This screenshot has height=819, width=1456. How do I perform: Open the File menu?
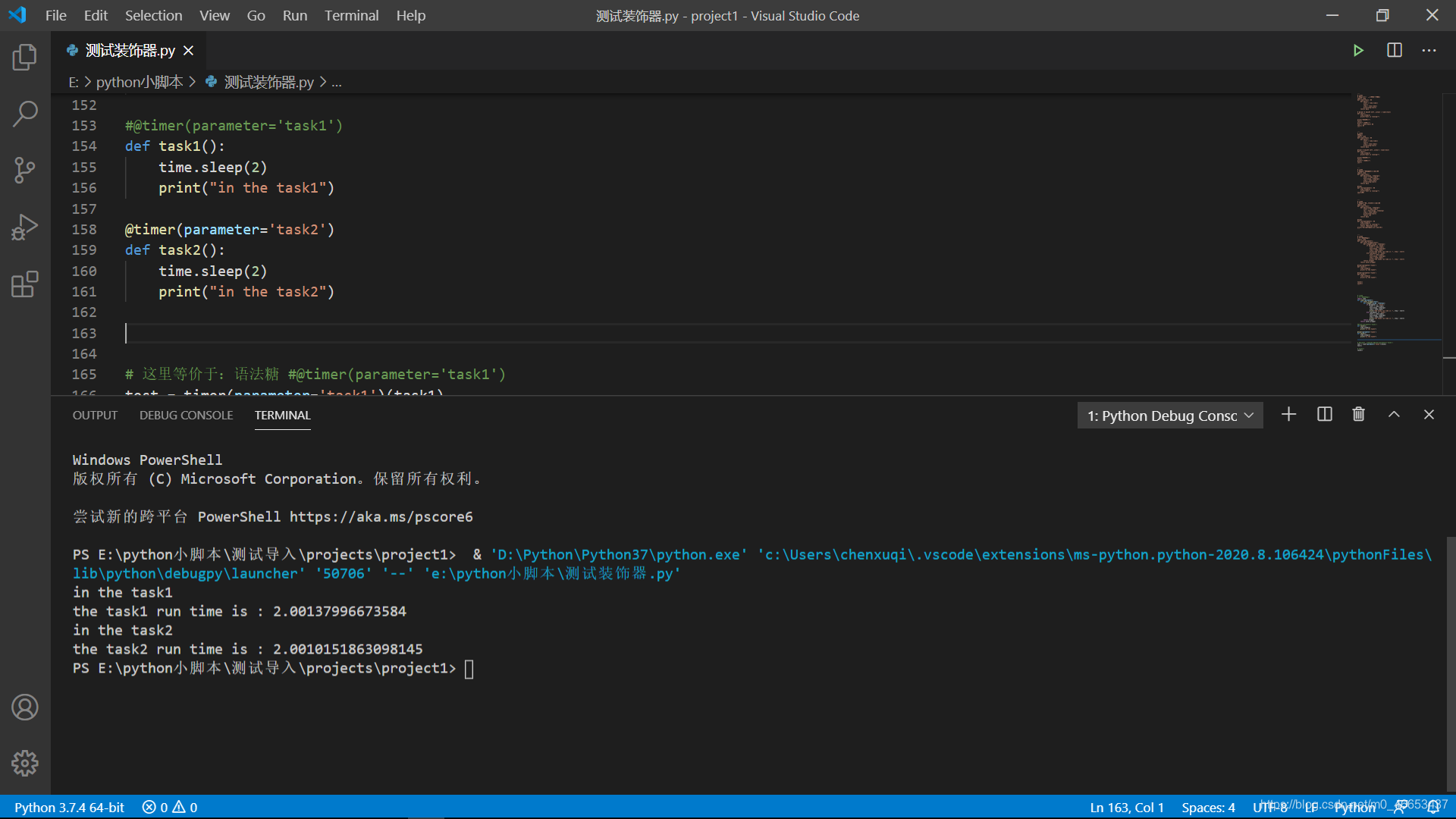pos(55,15)
